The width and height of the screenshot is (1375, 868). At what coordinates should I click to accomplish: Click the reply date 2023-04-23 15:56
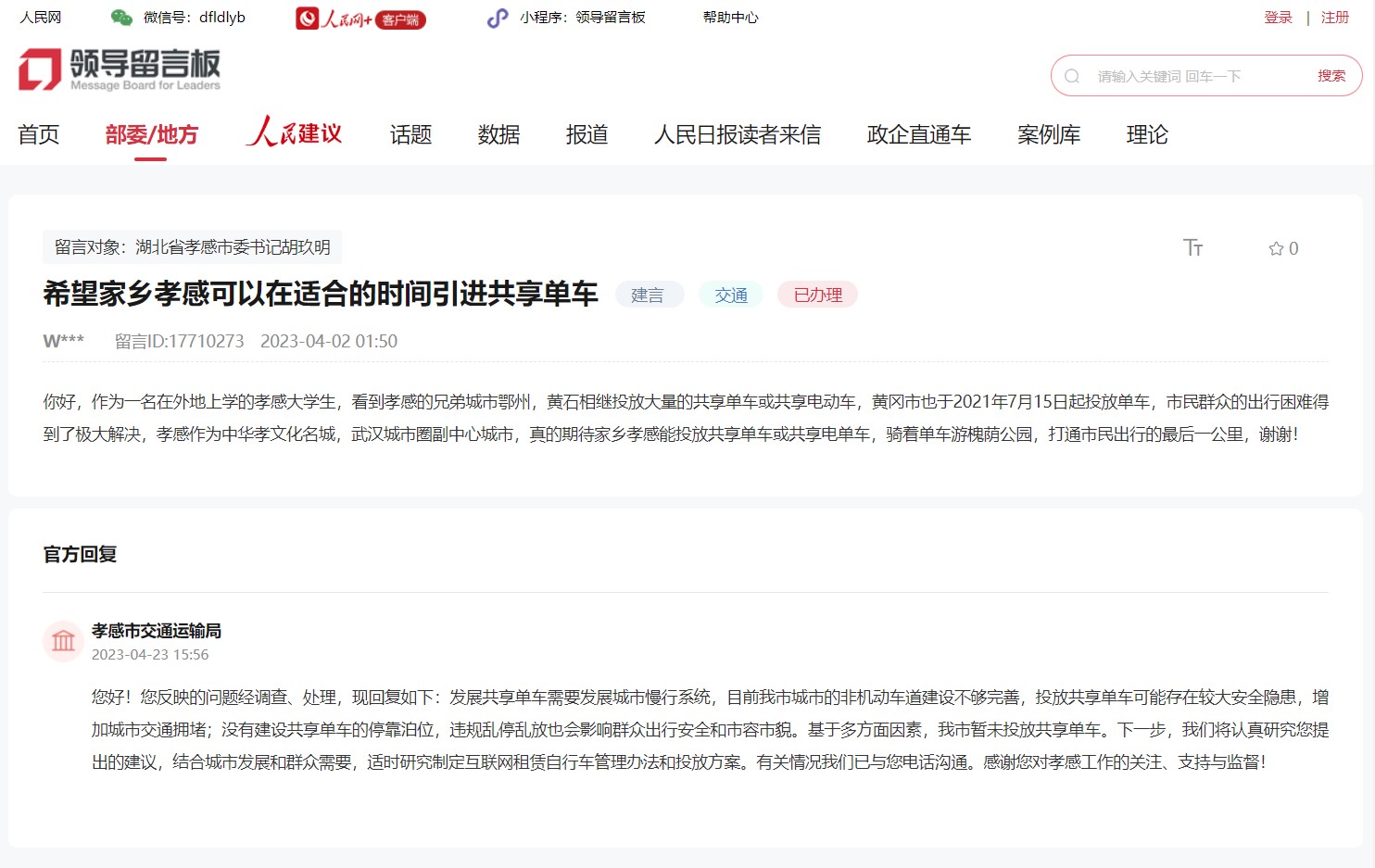pos(150,654)
